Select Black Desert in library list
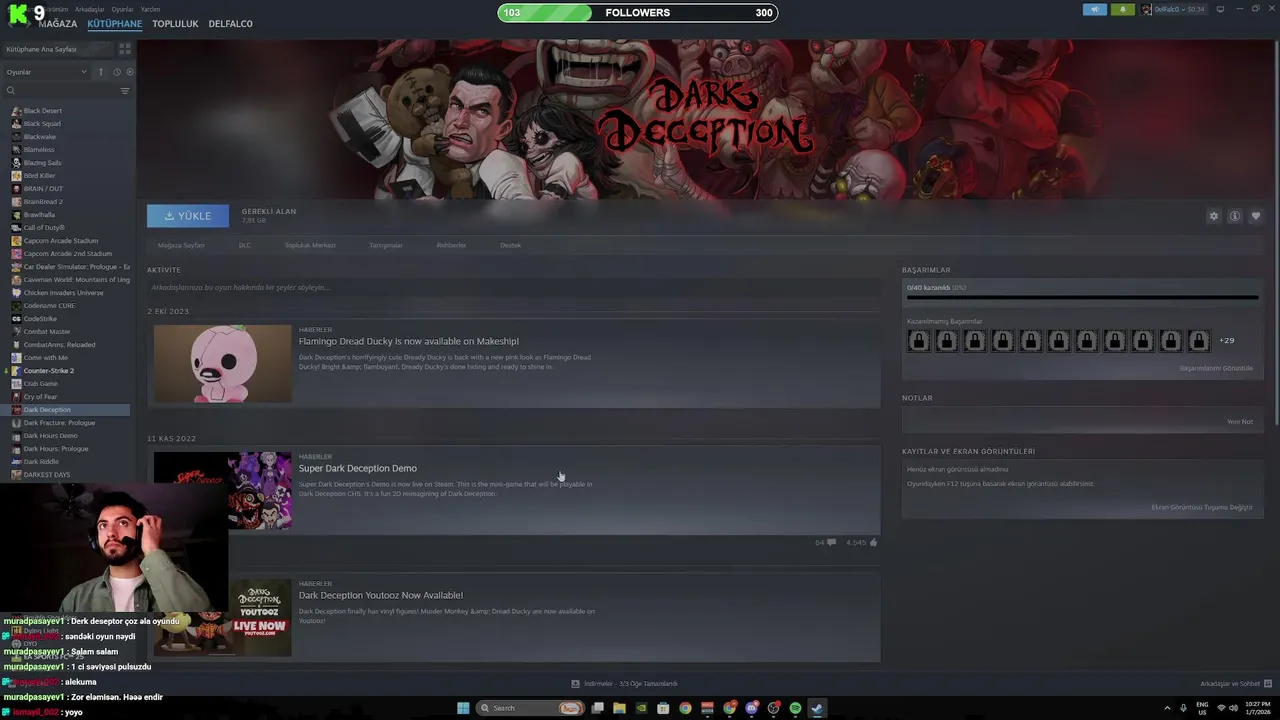 [x=43, y=111]
